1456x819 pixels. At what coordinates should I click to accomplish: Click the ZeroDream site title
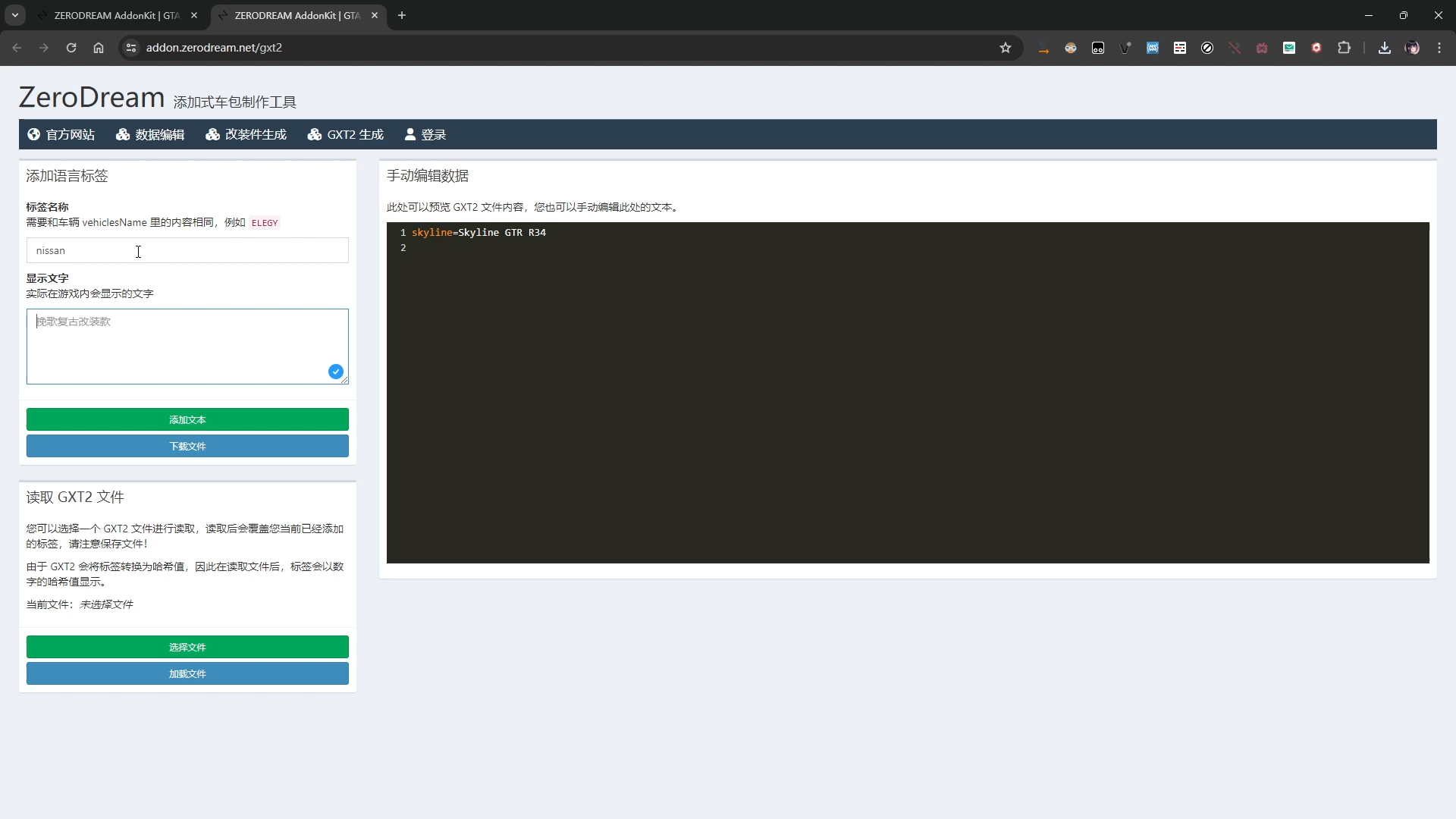(92, 98)
